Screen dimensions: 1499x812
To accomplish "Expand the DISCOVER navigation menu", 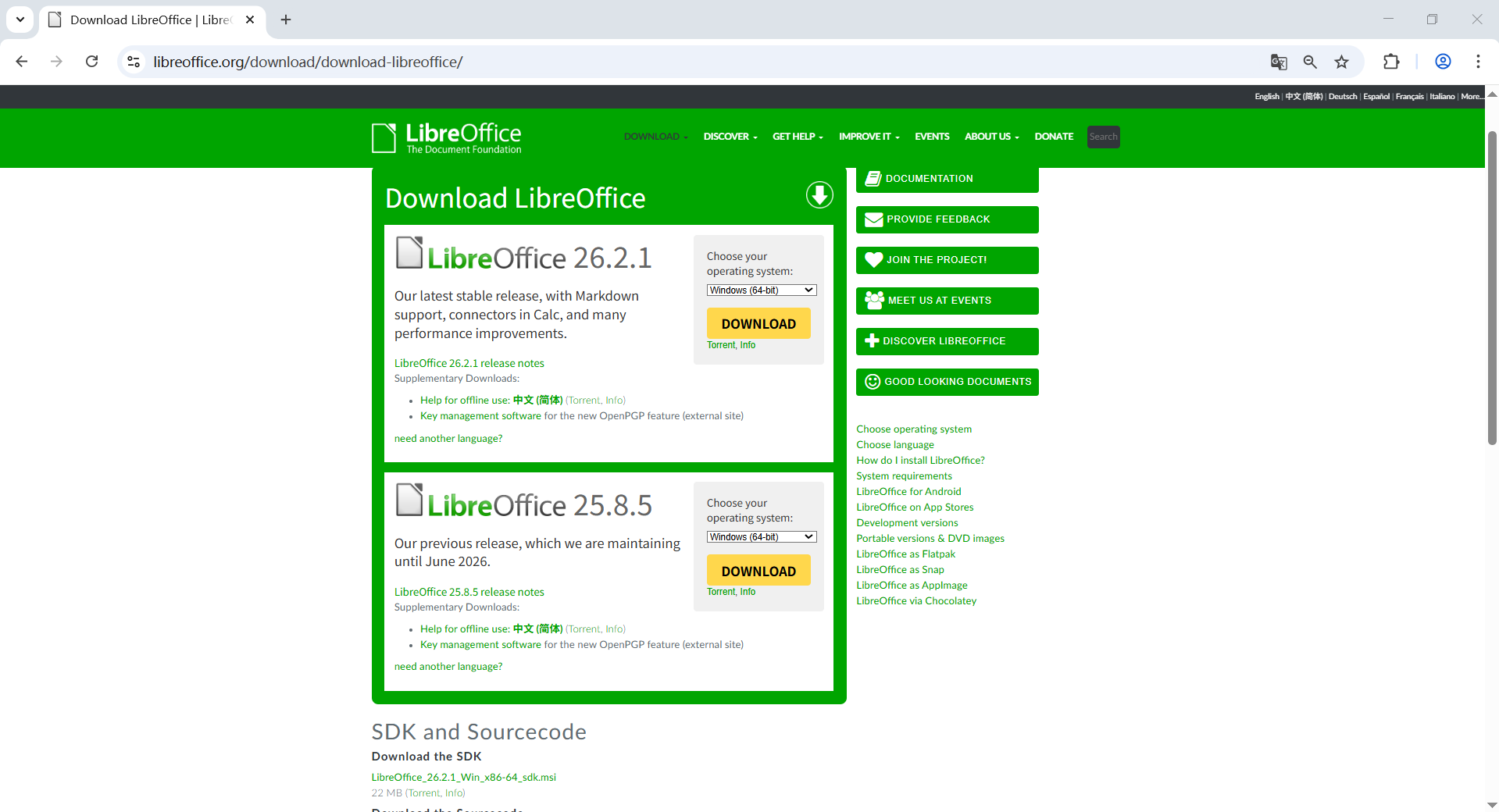I will click(x=730, y=137).
